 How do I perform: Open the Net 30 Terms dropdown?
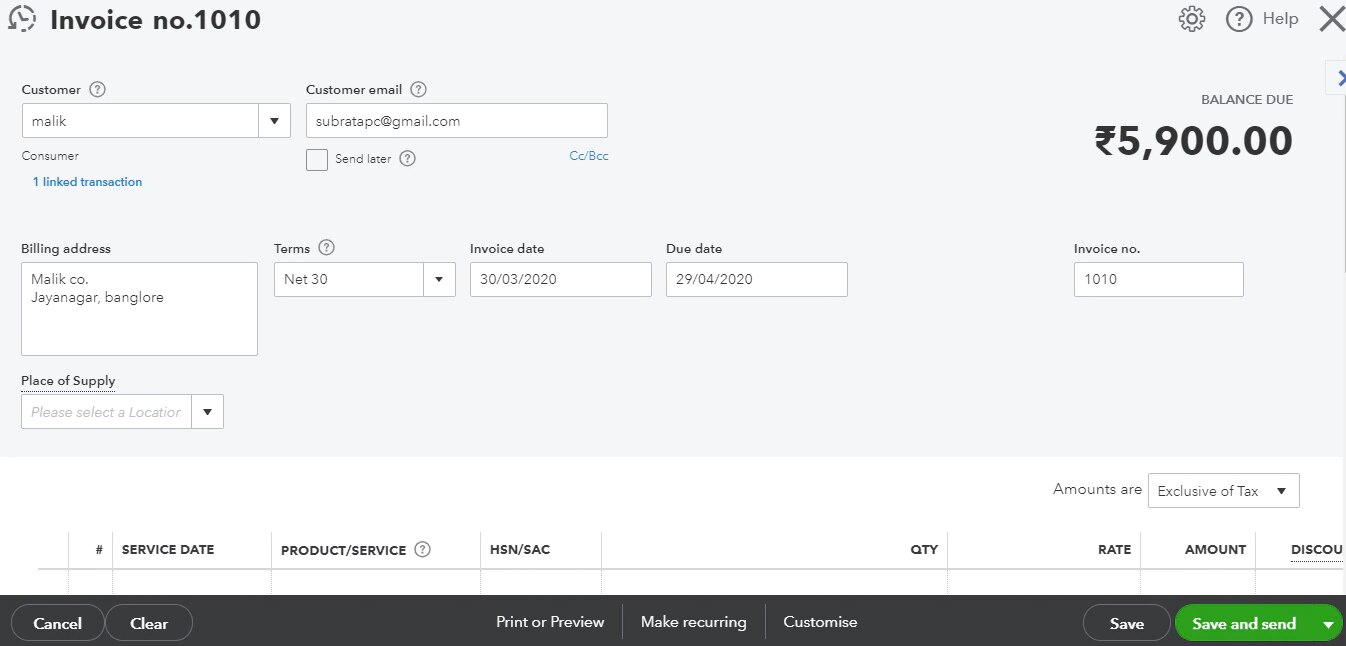tap(439, 280)
